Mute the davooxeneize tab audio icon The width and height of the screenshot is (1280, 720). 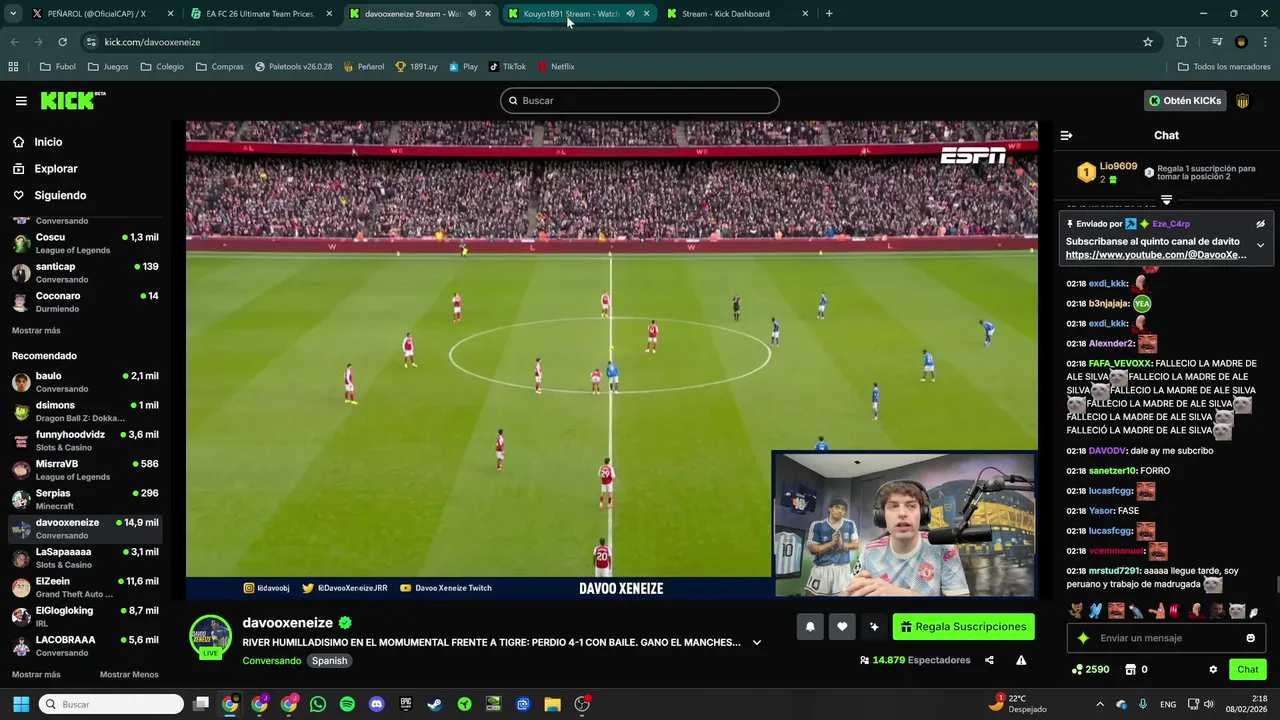[x=472, y=14]
